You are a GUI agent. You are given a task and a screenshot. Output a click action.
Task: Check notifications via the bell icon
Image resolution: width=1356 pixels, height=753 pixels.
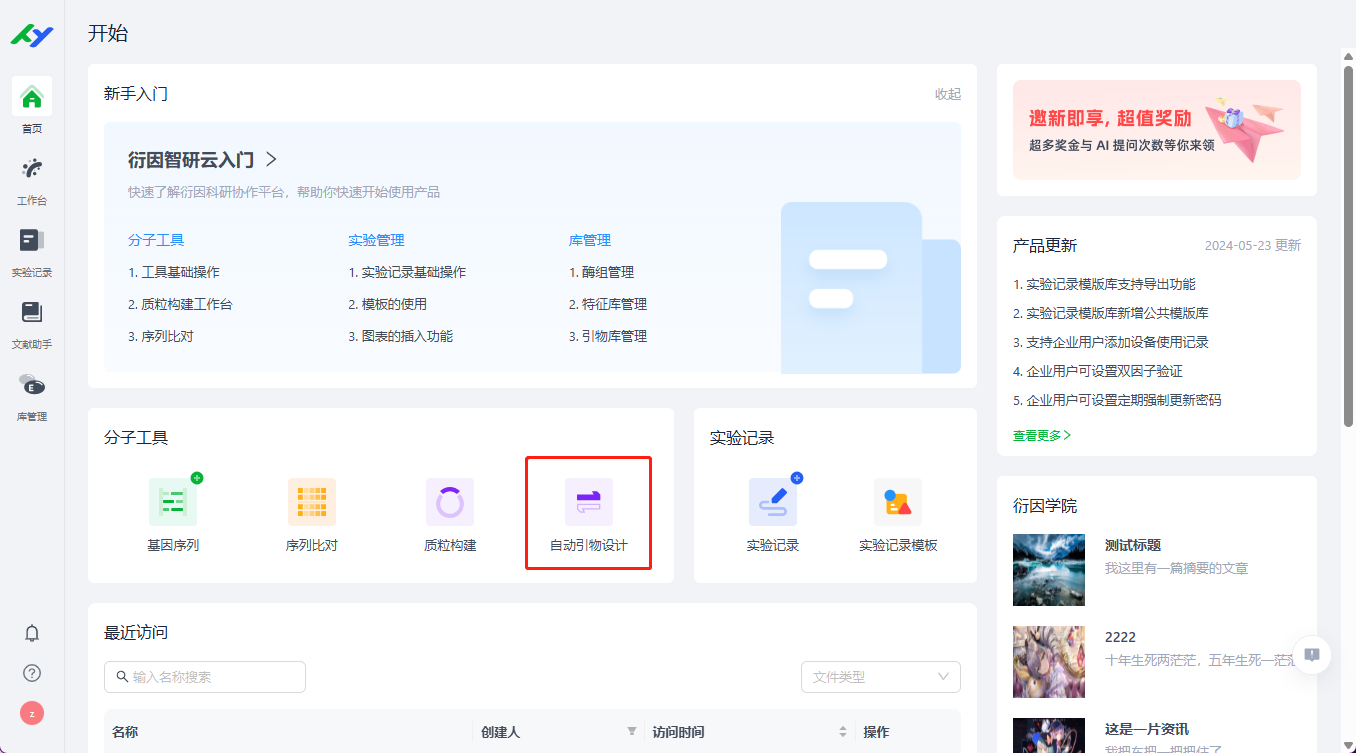[31, 633]
